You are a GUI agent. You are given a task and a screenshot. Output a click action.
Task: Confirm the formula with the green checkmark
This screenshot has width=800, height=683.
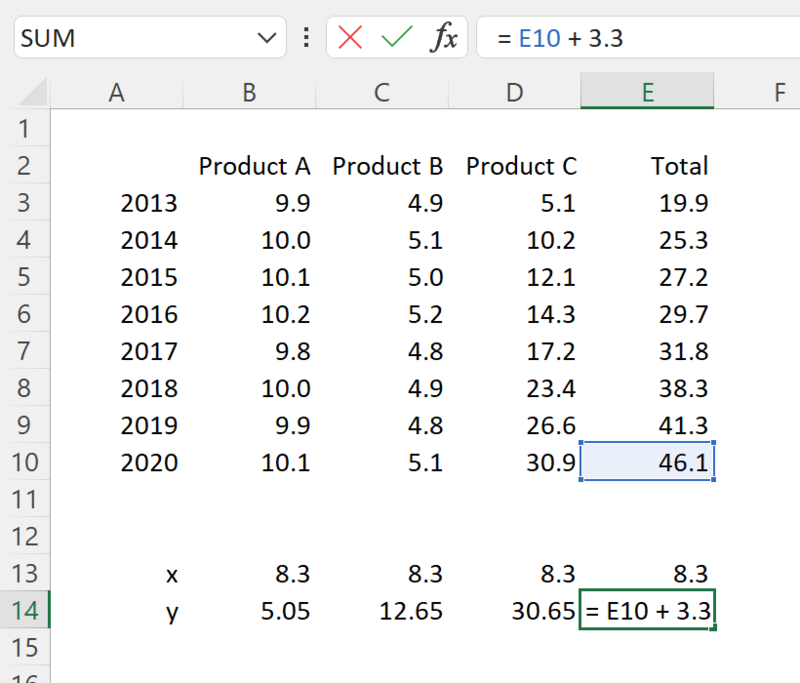(397, 37)
